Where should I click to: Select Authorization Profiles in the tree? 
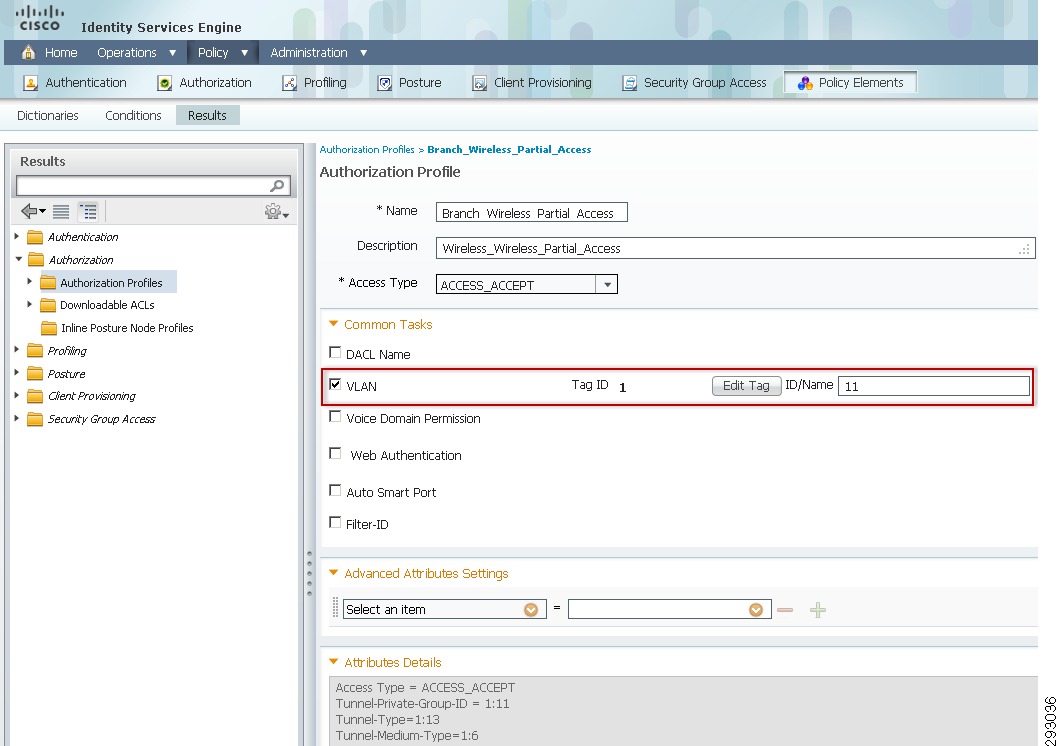point(111,283)
